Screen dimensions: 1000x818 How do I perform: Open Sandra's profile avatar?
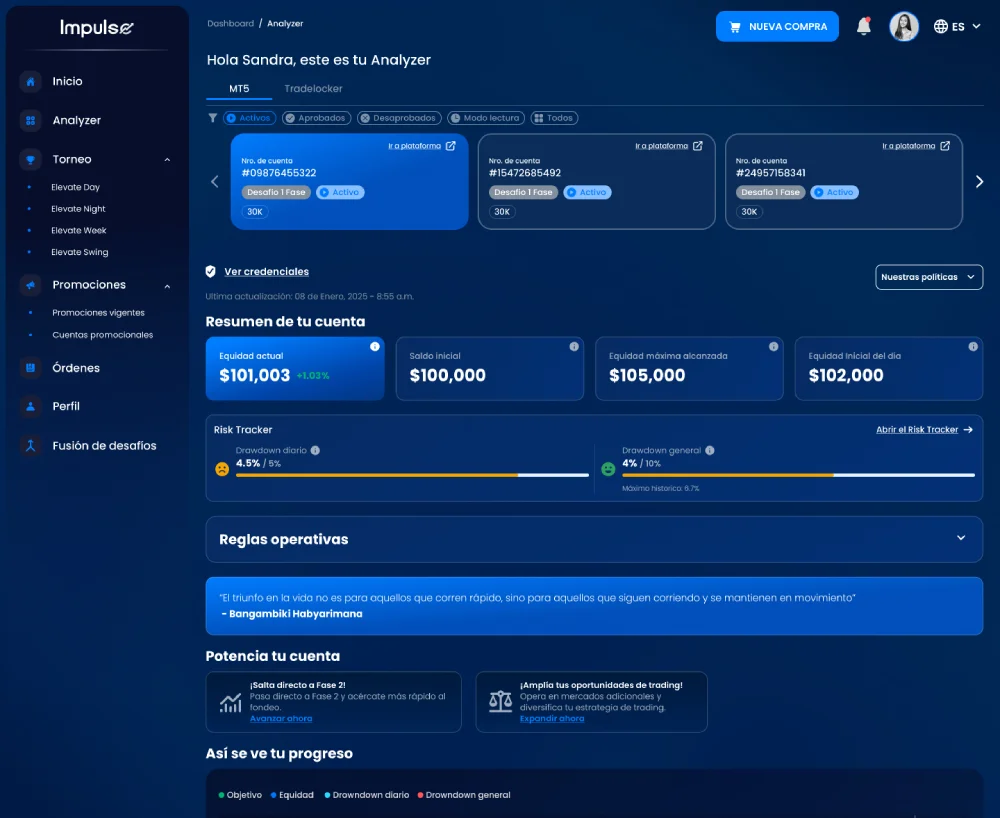tap(904, 26)
